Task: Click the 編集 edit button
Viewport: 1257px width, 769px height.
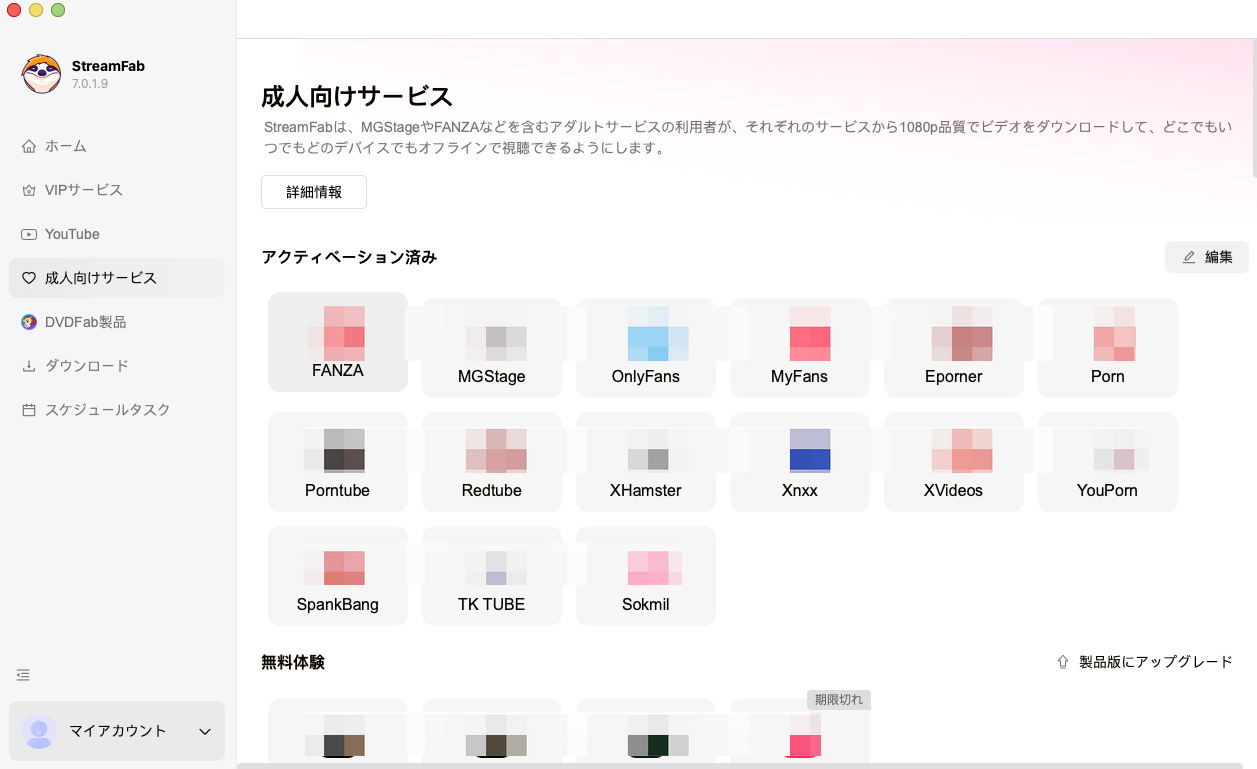Action: [1206, 257]
